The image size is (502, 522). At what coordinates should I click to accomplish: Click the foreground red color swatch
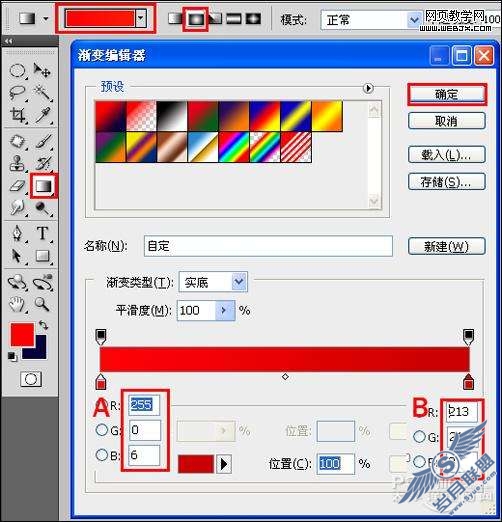click(22, 334)
